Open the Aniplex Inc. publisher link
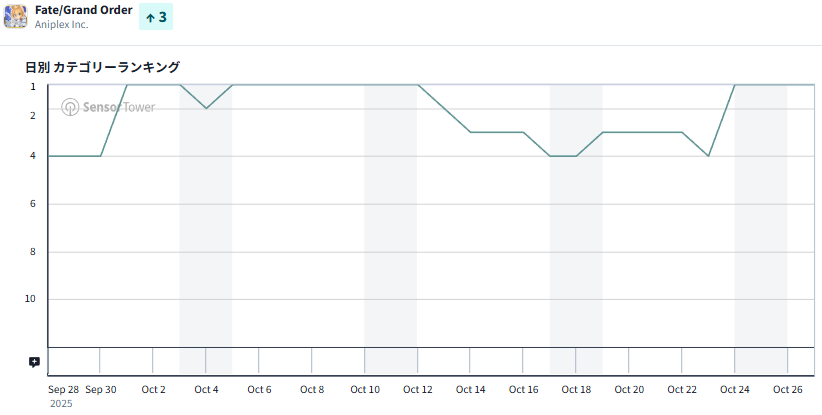Image resolution: width=822 pixels, height=415 pixels. pyautogui.click(x=62, y=25)
